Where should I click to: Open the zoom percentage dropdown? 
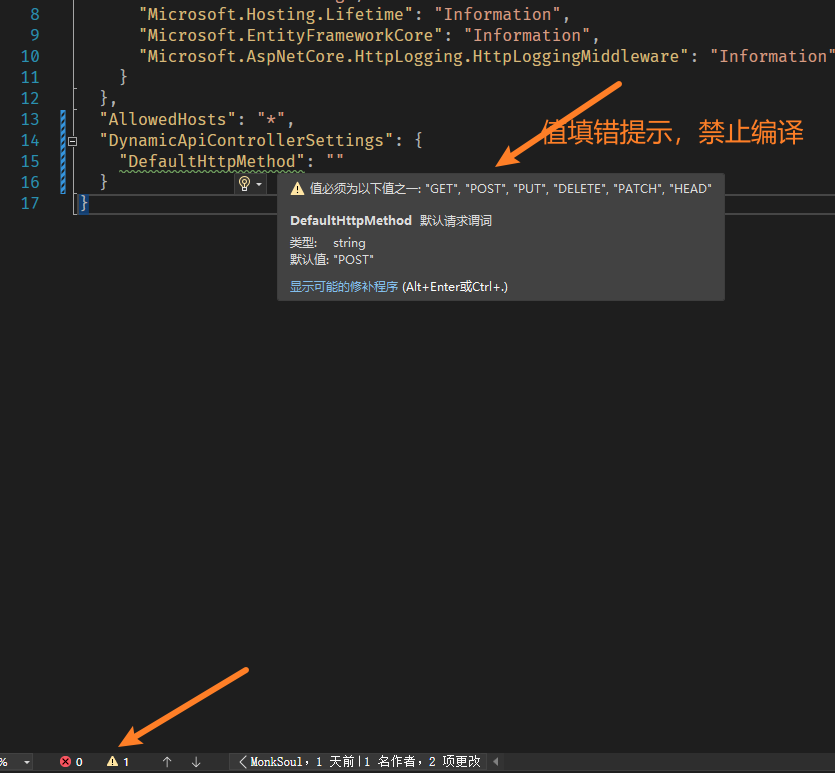26,762
